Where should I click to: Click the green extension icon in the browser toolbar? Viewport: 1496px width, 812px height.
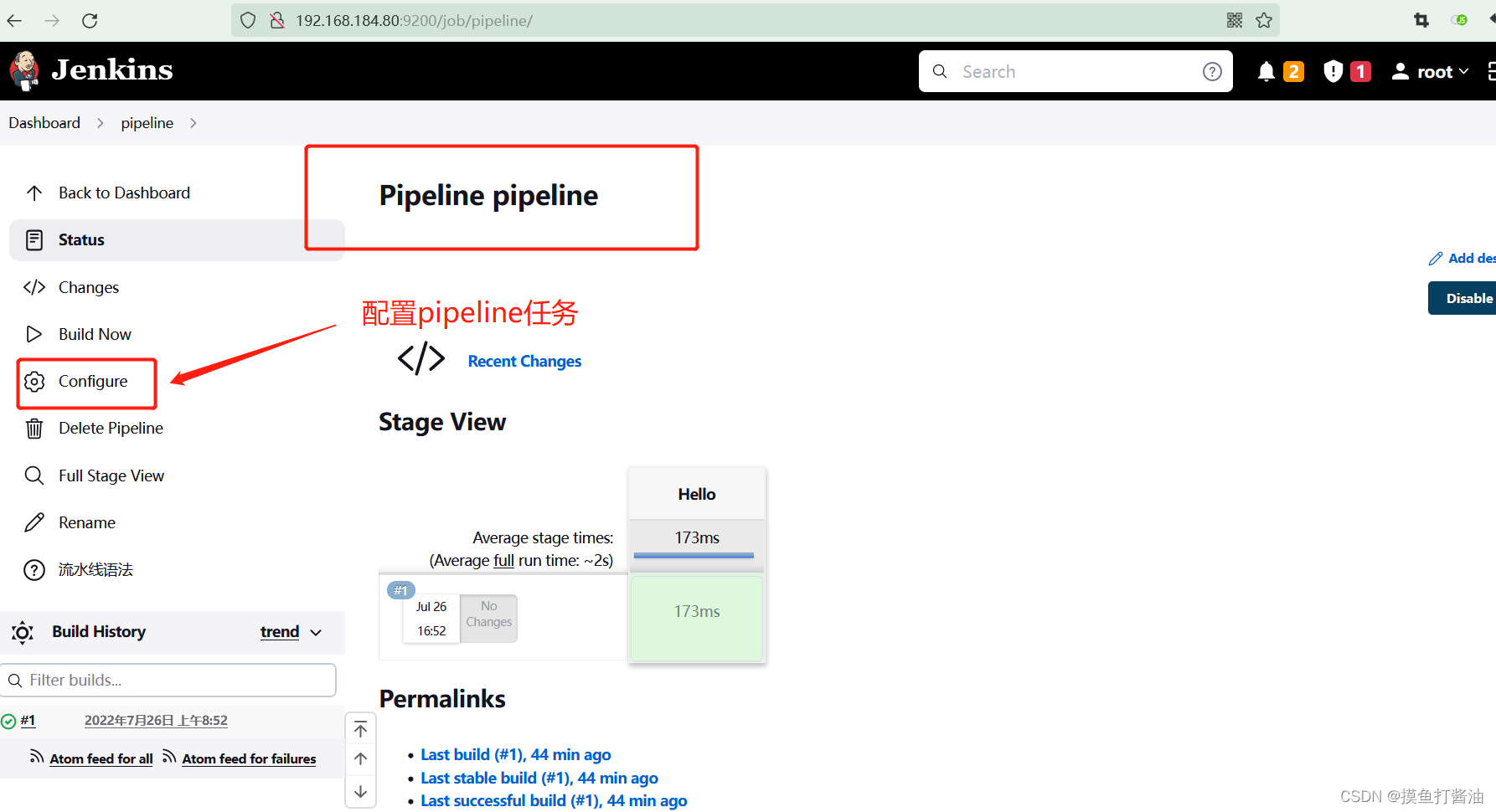click(x=1460, y=20)
